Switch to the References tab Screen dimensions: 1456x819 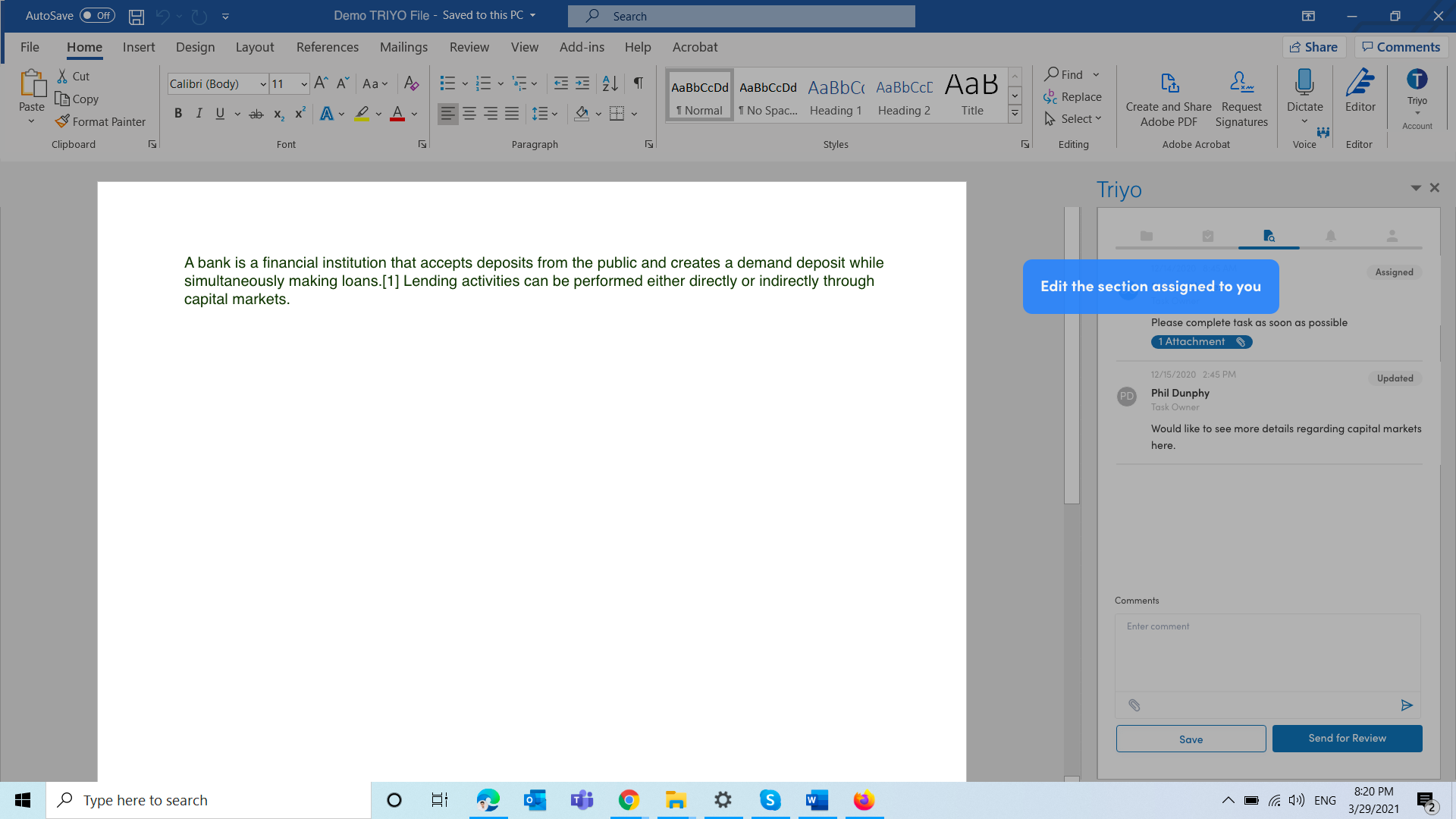pyautogui.click(x=328, y=47)
